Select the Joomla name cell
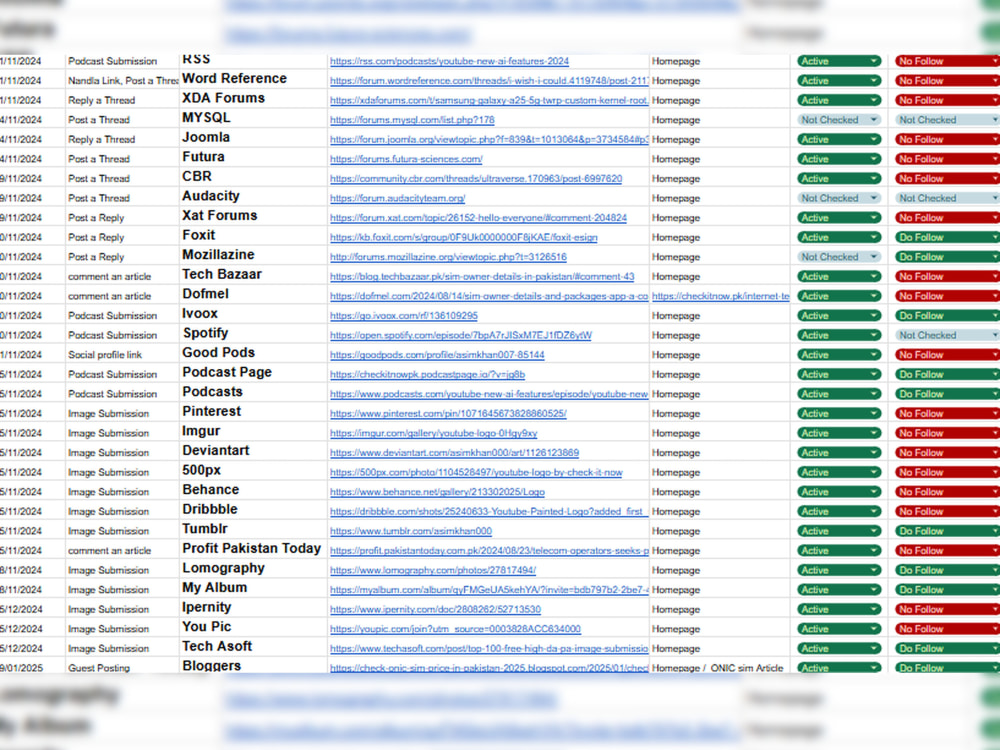Viewport: 1000px width, 750px height. click(x=253, y=138)
